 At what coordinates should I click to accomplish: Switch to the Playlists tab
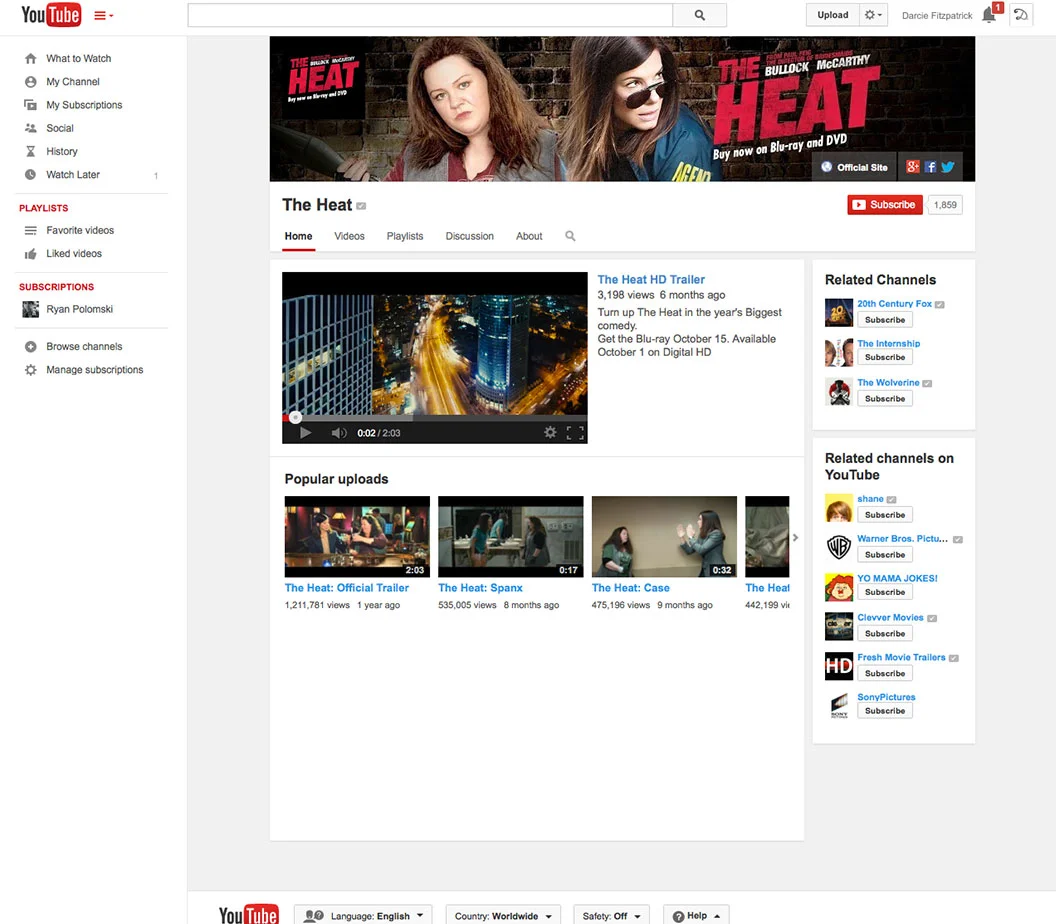tap(405, 236)
